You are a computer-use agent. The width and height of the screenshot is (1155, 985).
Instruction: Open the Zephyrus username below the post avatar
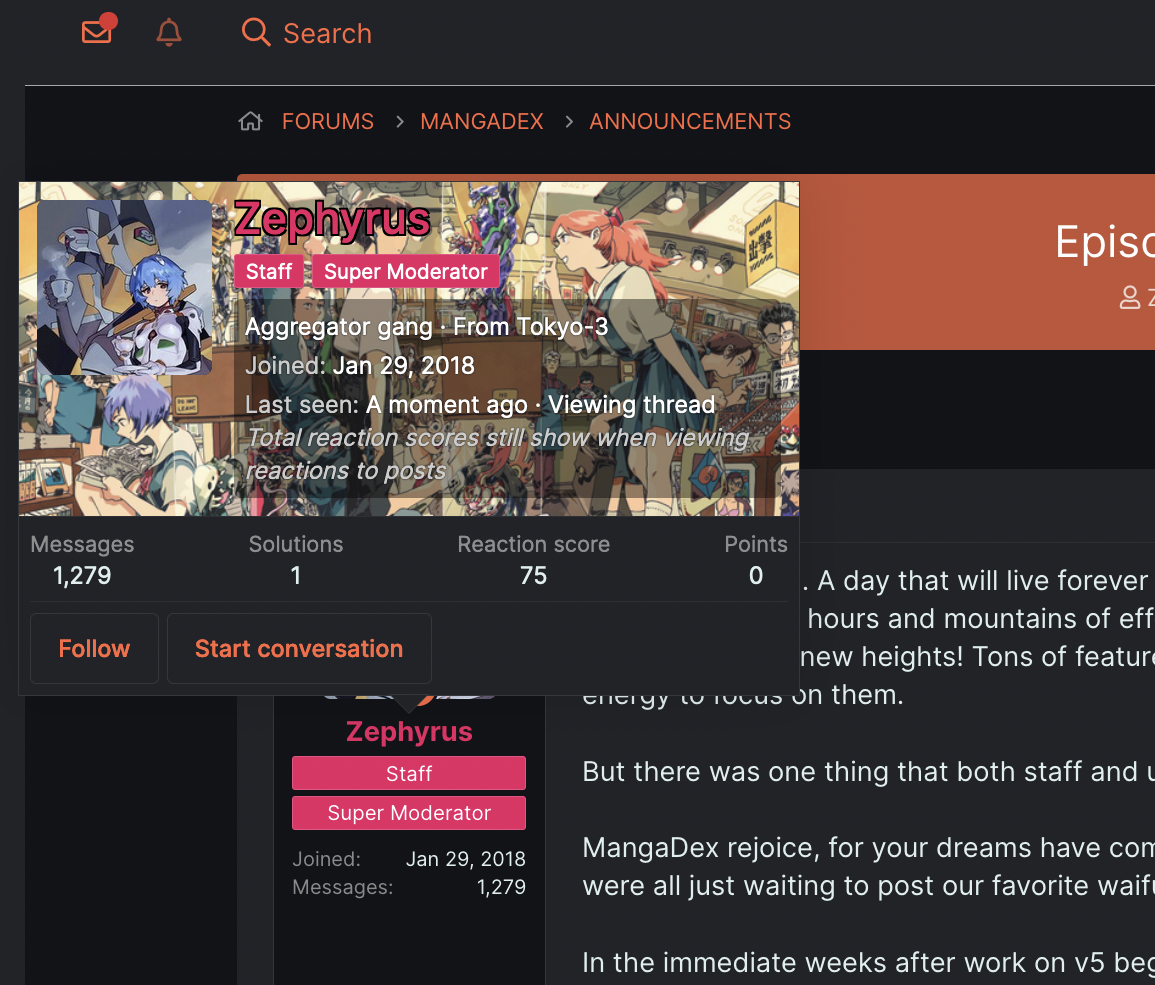(x=409, y=732)
